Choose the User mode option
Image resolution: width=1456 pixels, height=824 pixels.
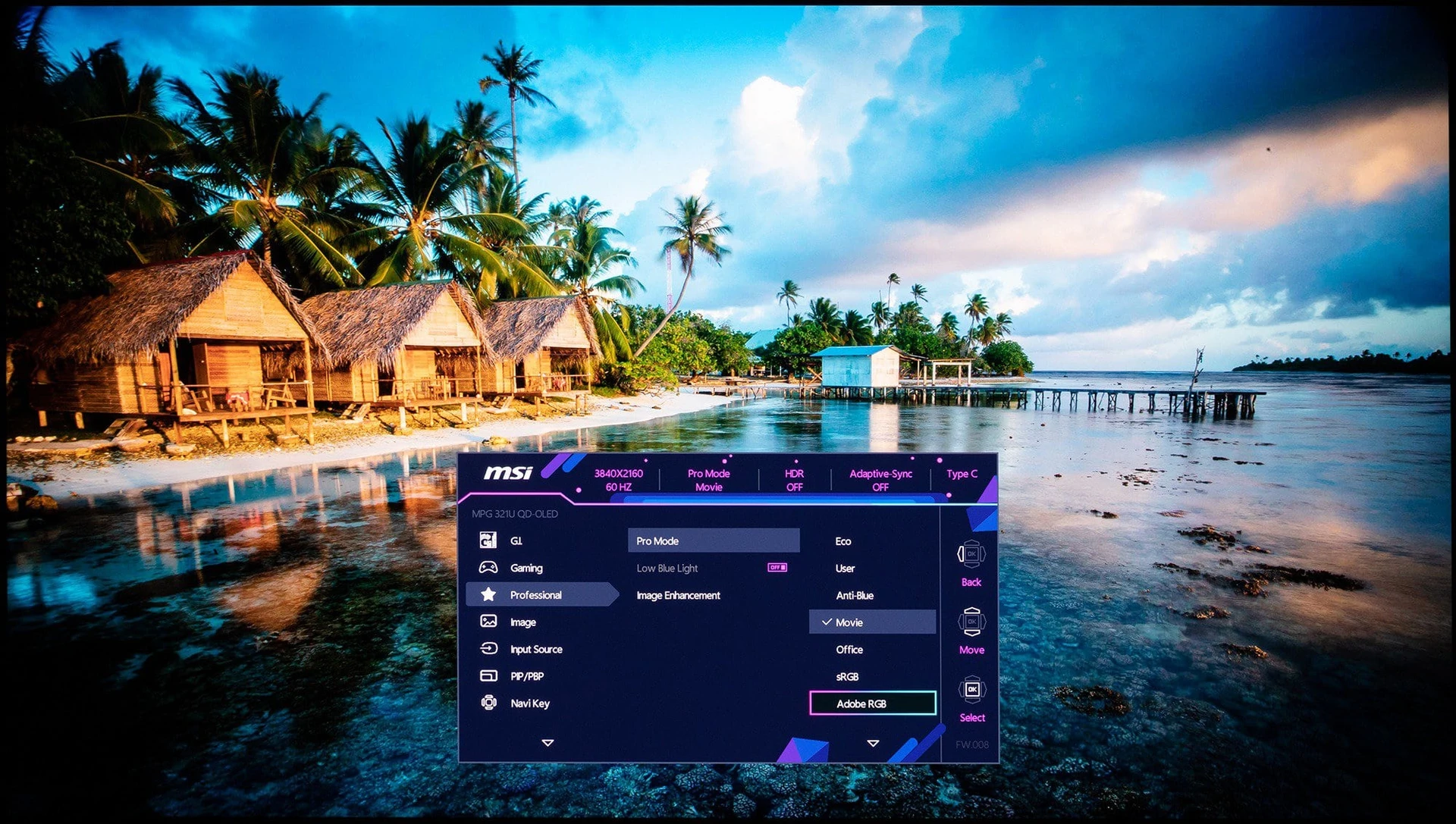845,568
